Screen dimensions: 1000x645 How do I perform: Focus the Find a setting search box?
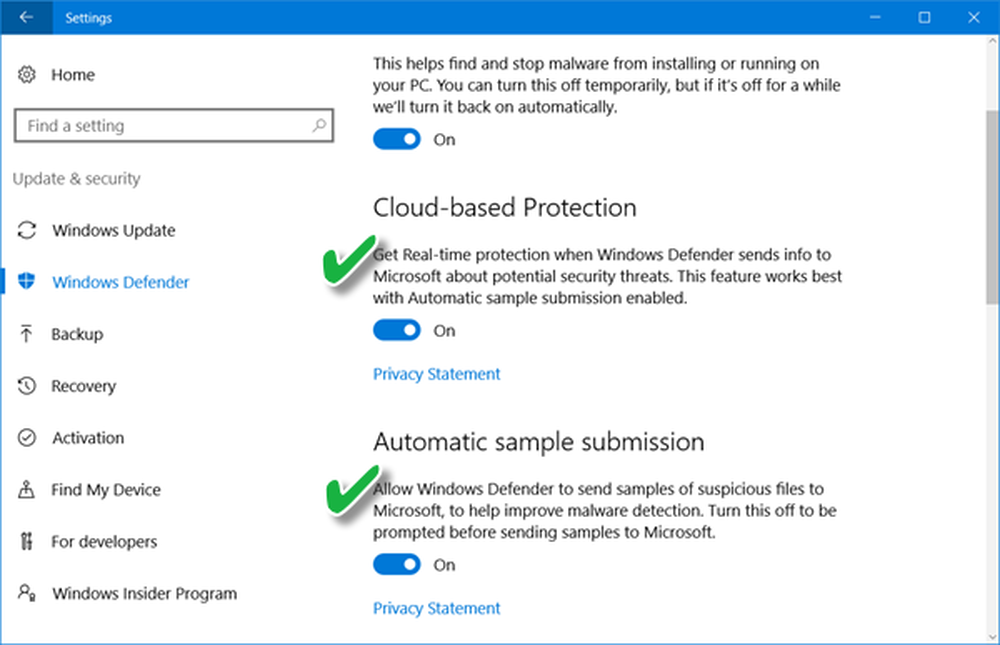(x=173, y=126)
